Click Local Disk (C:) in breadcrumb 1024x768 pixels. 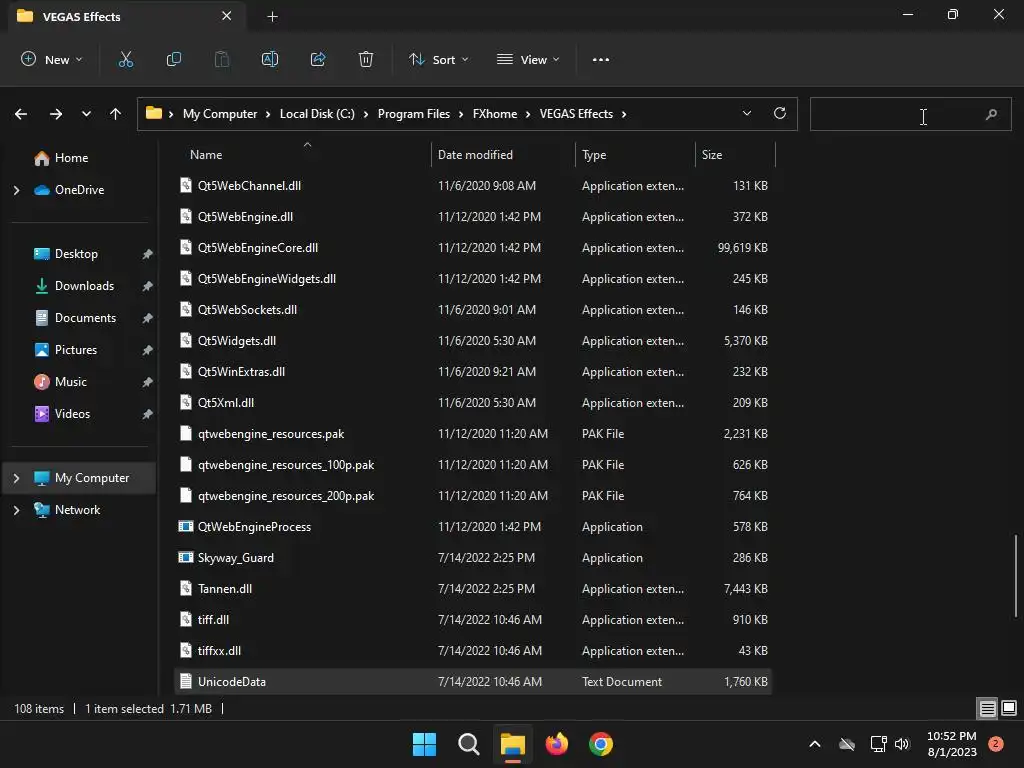click(x=317, y=114)
